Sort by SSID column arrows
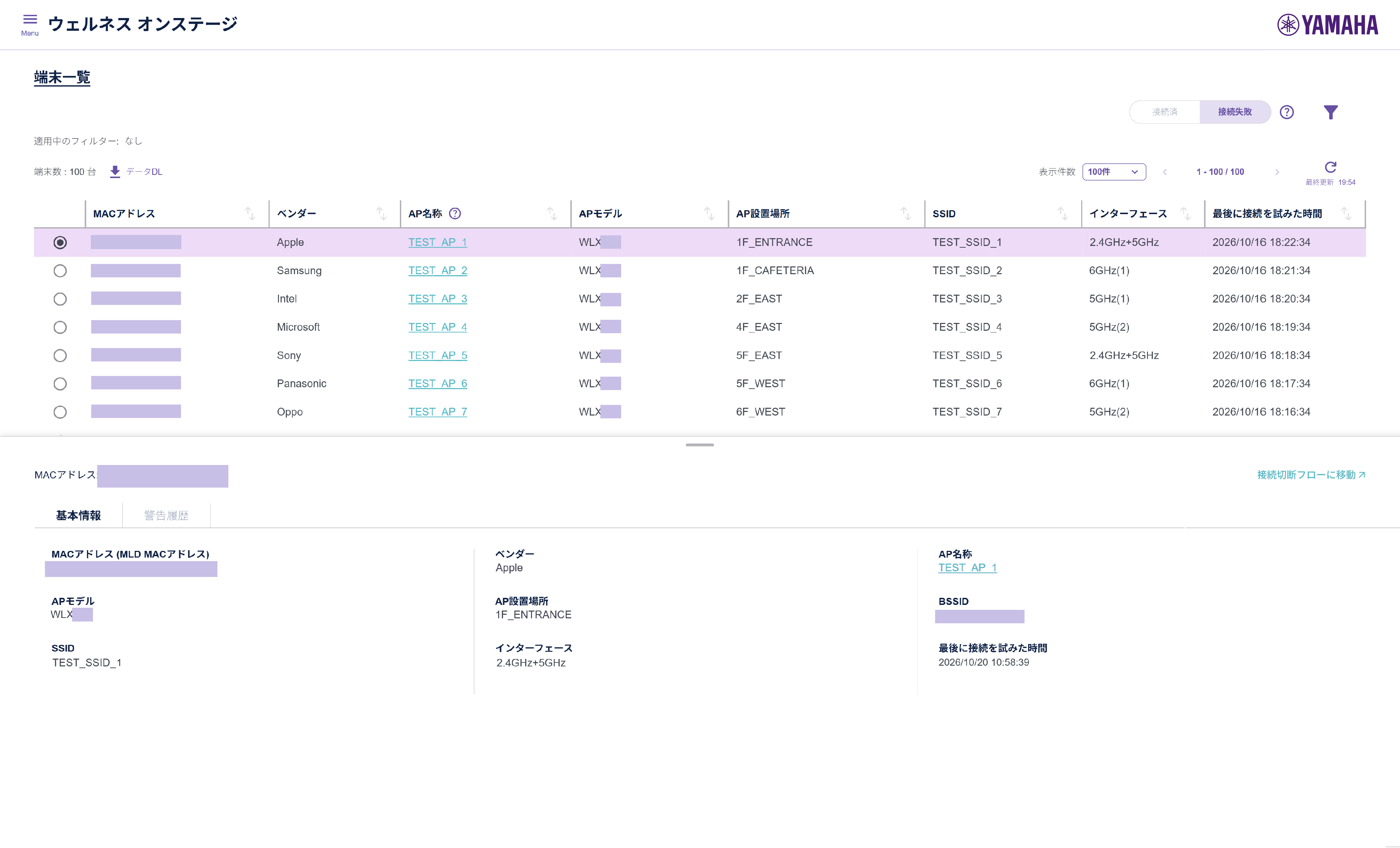The height and width of the screenshot is (848, 1400). pyautogui.click(x=1062, y=213)
